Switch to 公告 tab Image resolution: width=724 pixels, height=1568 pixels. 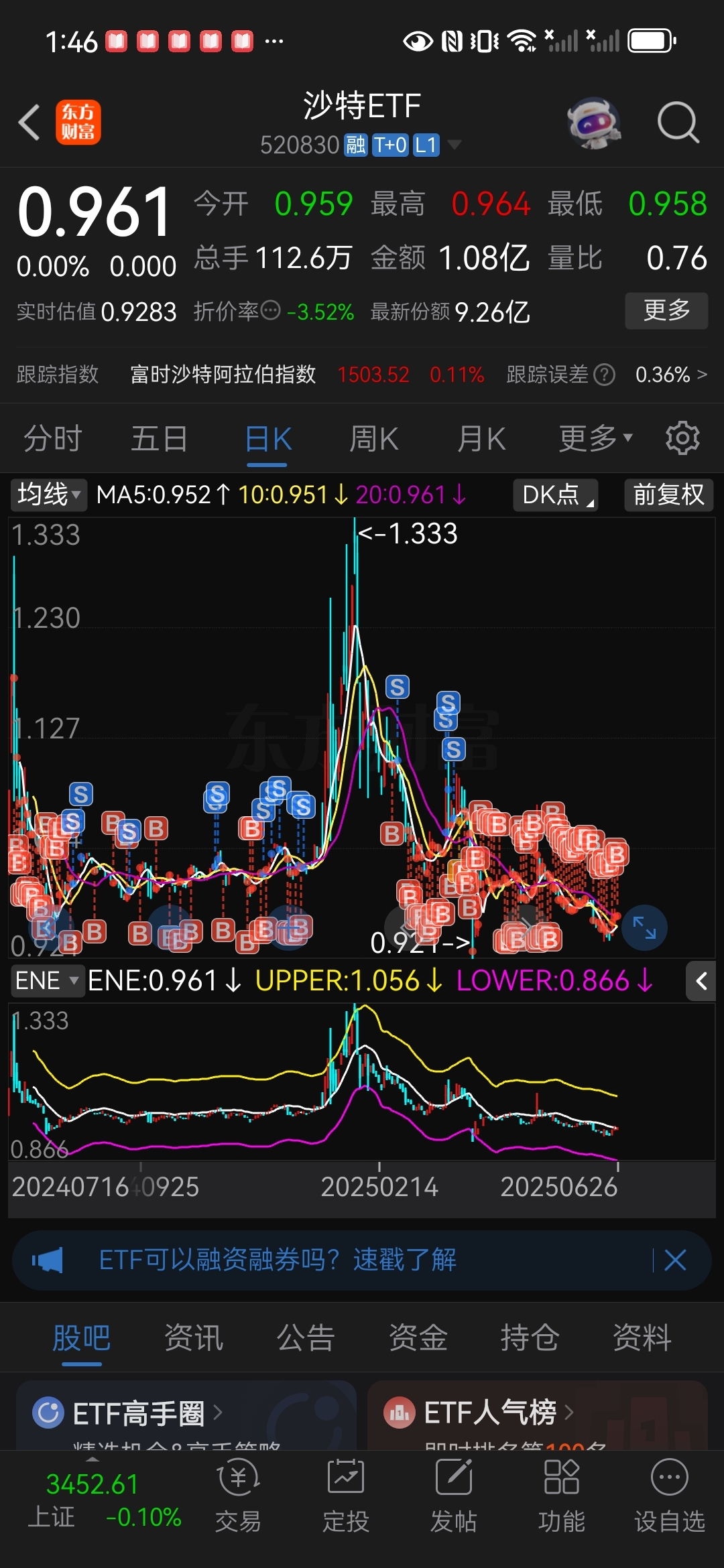(306, 1338)
